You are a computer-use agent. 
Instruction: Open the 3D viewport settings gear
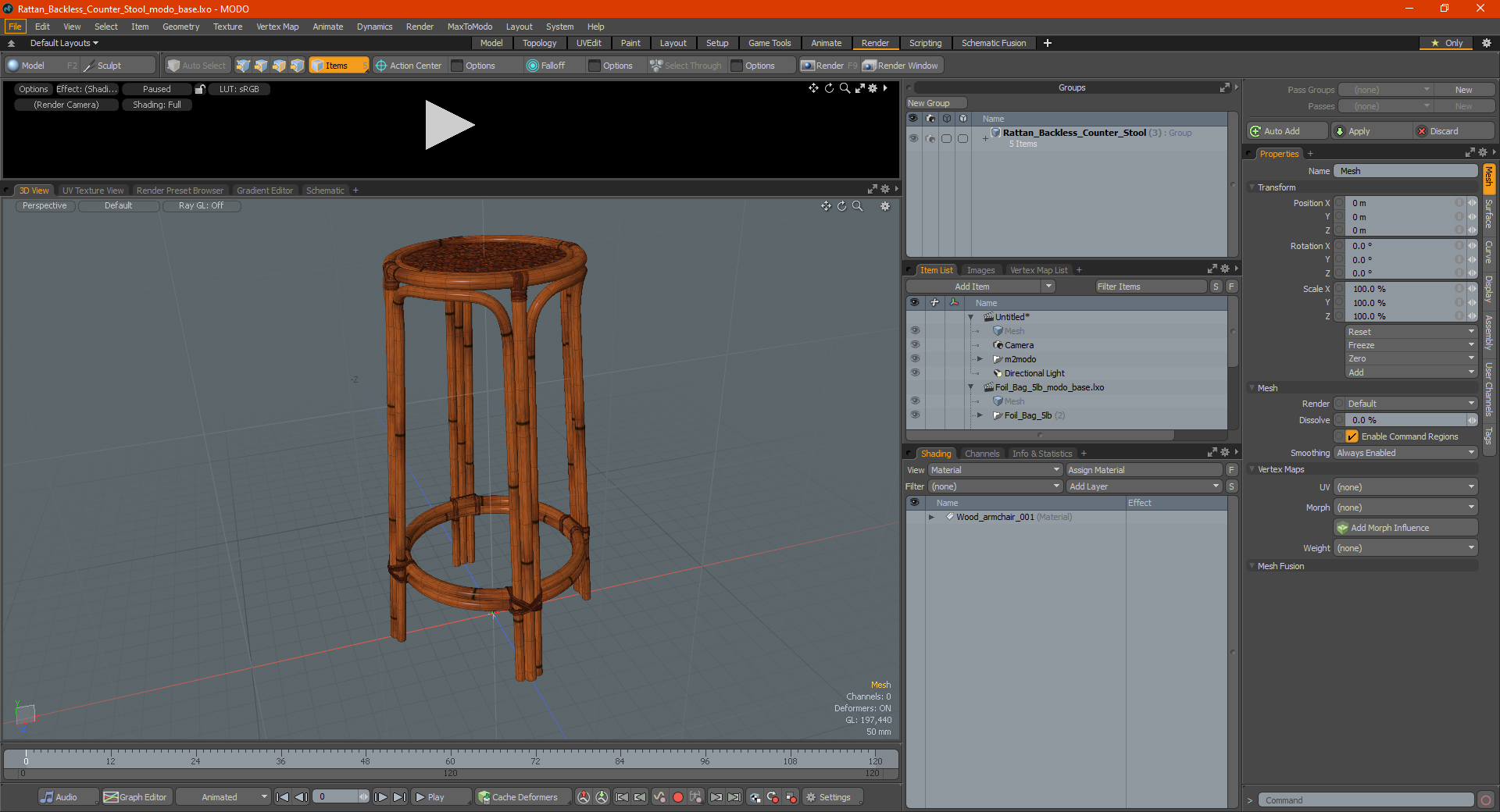(x=885, y=206)
